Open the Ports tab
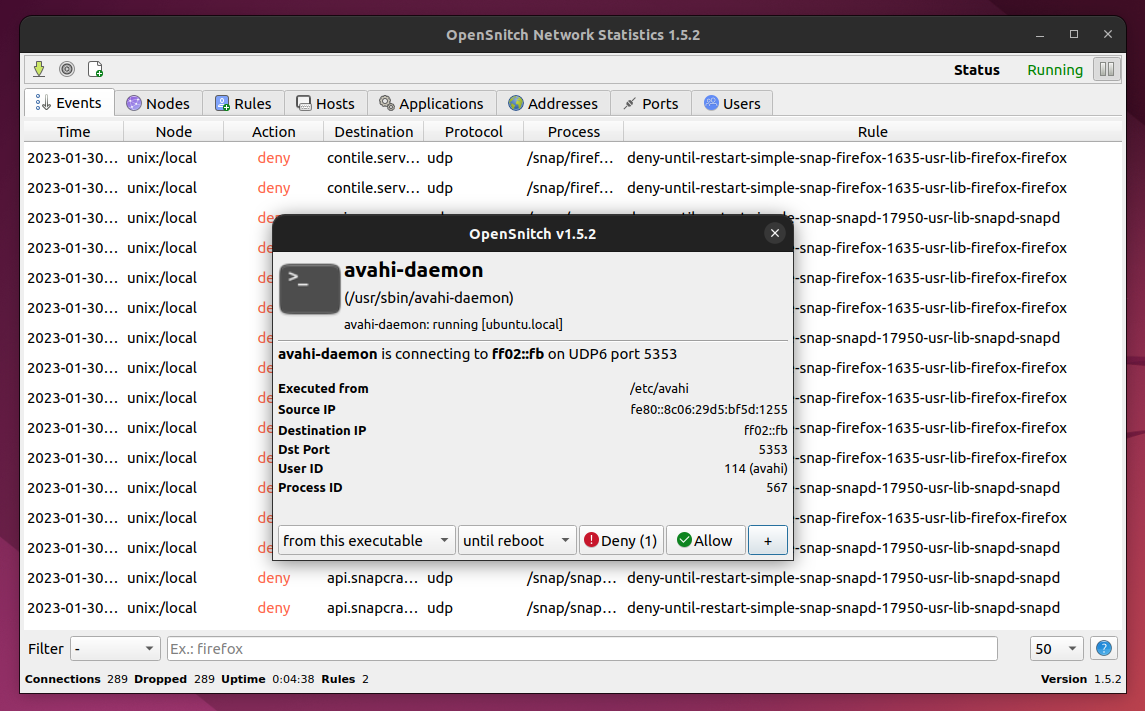Image resolution: width=1145 pixels, height=711 pixels. pos(651,104)
